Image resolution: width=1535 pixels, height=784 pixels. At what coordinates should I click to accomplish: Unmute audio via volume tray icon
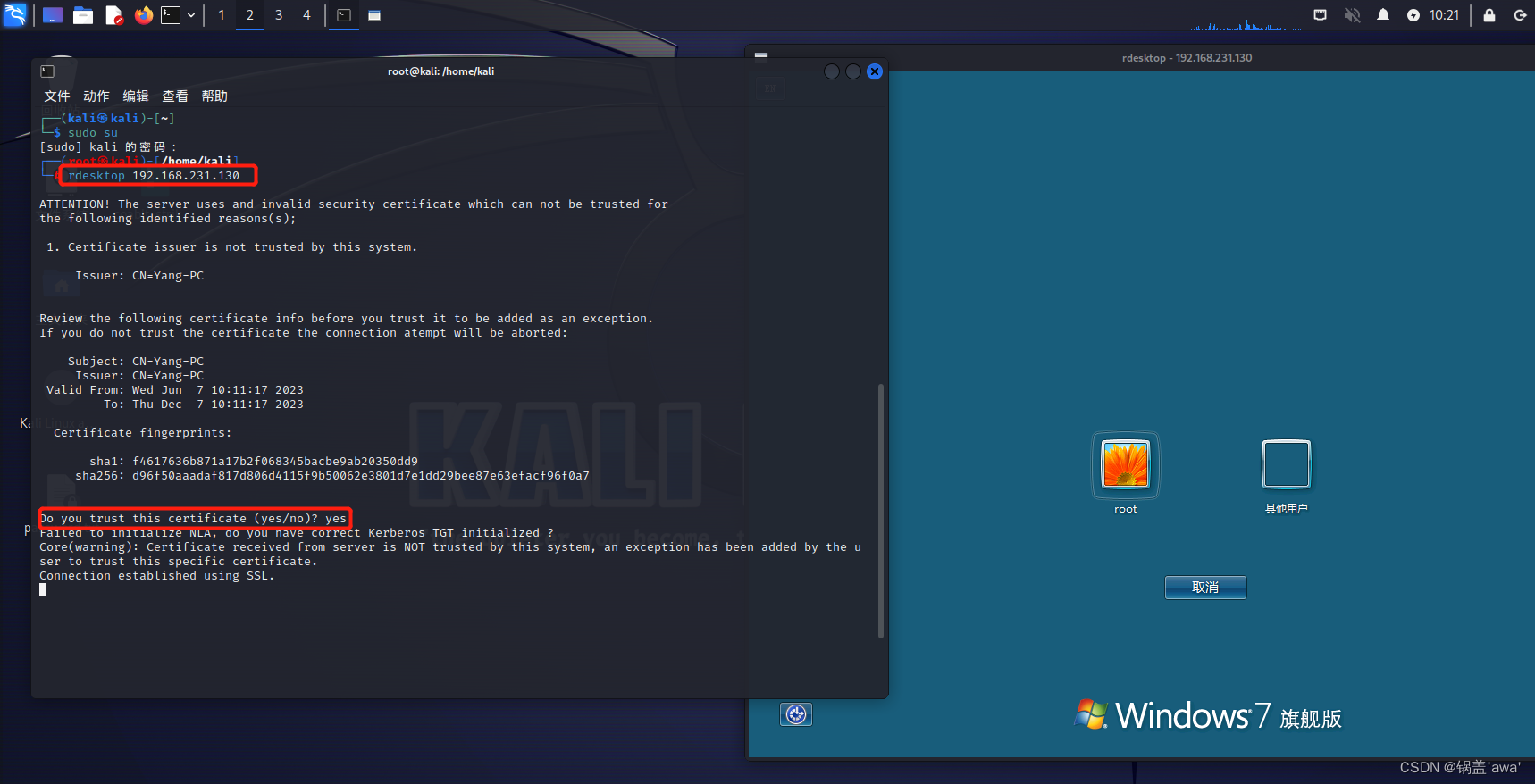click(x=1352, y=15)
